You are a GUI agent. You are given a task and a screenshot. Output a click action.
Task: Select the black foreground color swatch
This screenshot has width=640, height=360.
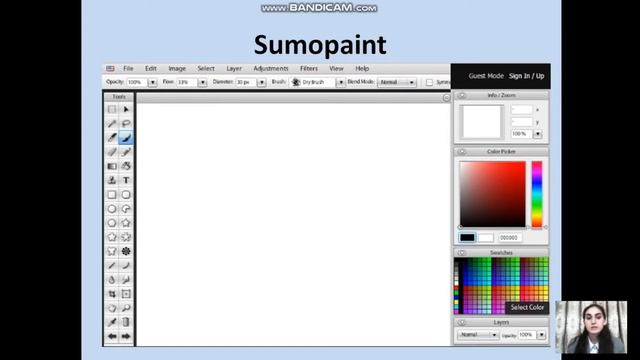pyautogui.click(x=467, y=238)
